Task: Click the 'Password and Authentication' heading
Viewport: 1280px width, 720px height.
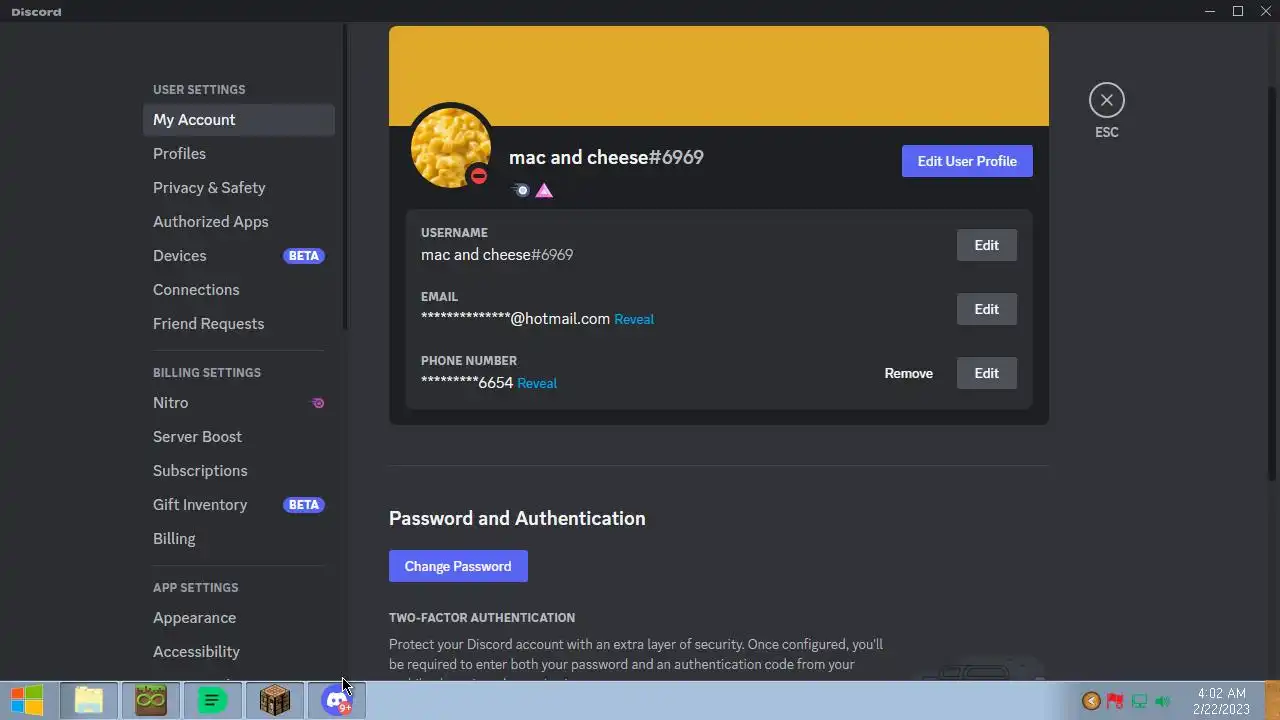Action: [x=517, y=518]
